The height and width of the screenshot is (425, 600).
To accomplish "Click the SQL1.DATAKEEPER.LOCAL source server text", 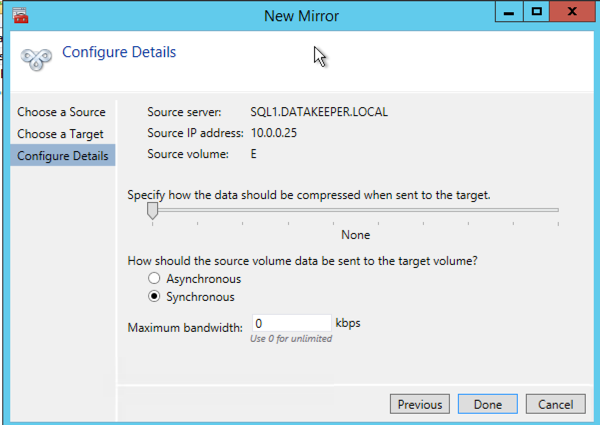I will tap(319, 112).
